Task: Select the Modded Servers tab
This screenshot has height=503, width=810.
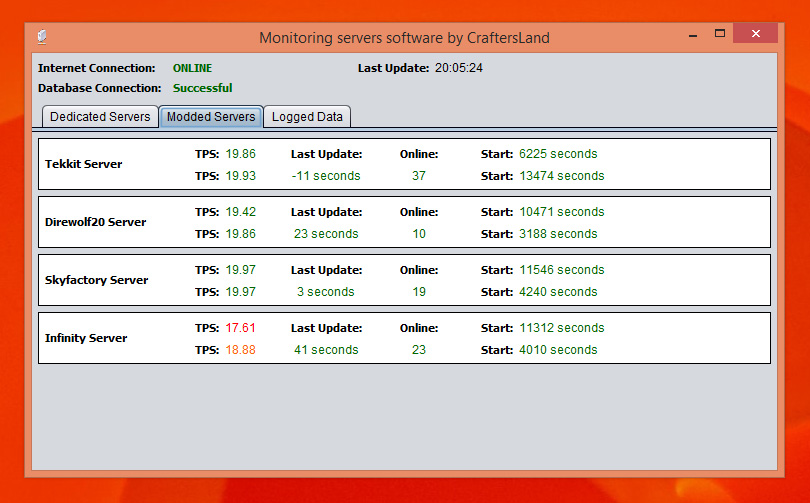Action: pos(211,117)
